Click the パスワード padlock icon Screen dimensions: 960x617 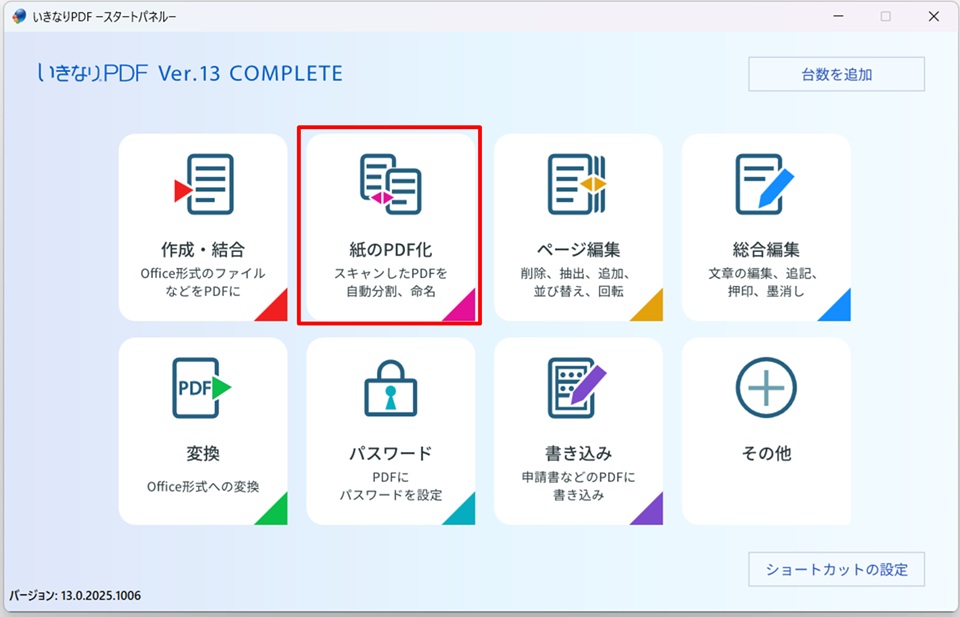pyautogui.click(x=390, y=388)
